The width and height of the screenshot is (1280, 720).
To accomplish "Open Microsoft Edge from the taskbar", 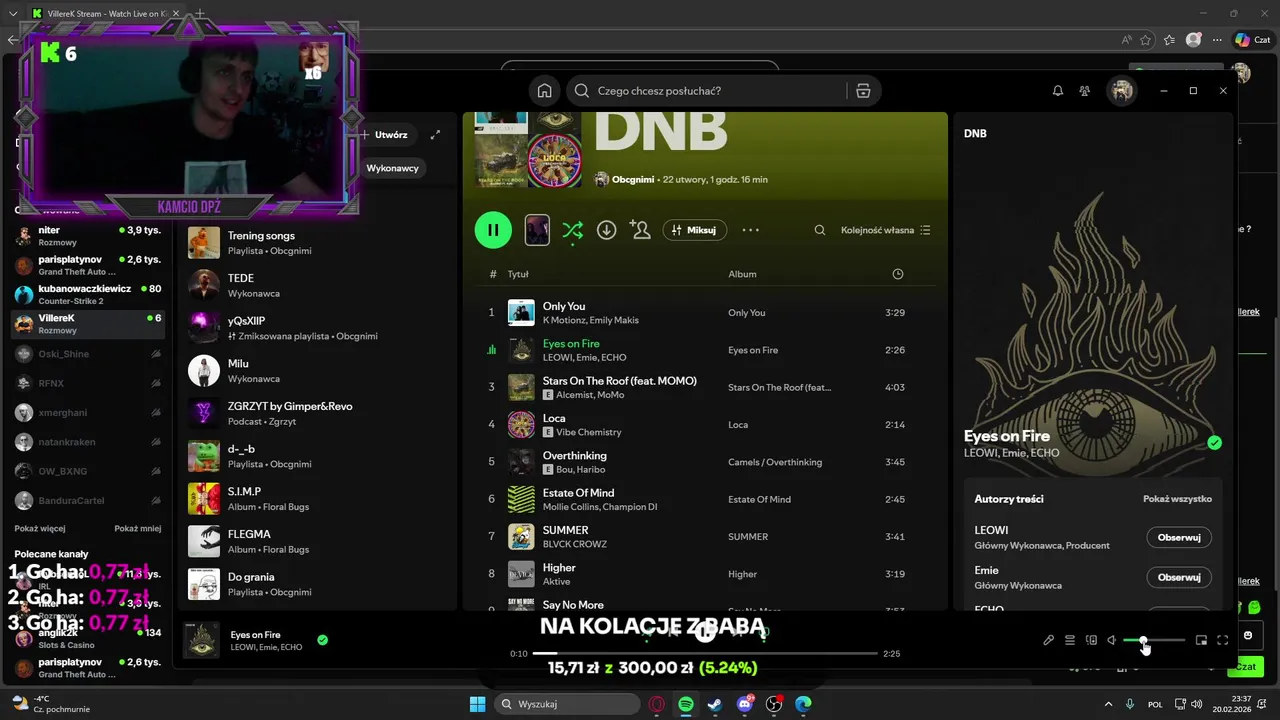I will point(803,704).
